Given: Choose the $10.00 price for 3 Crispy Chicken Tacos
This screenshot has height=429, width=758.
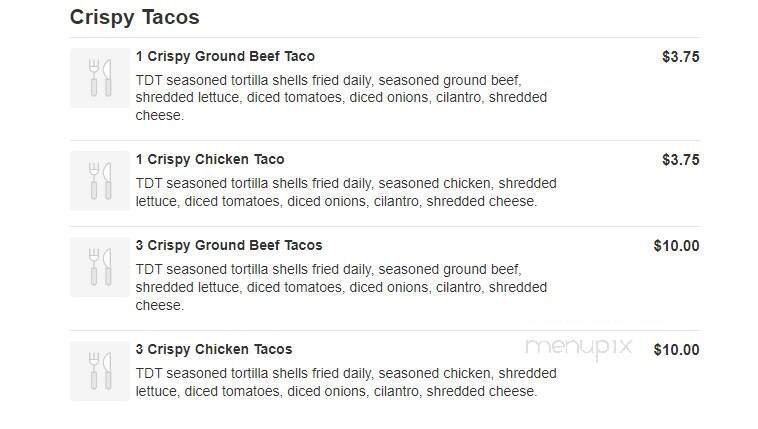Looking at the screenshot, I should (x=676, y=350).
